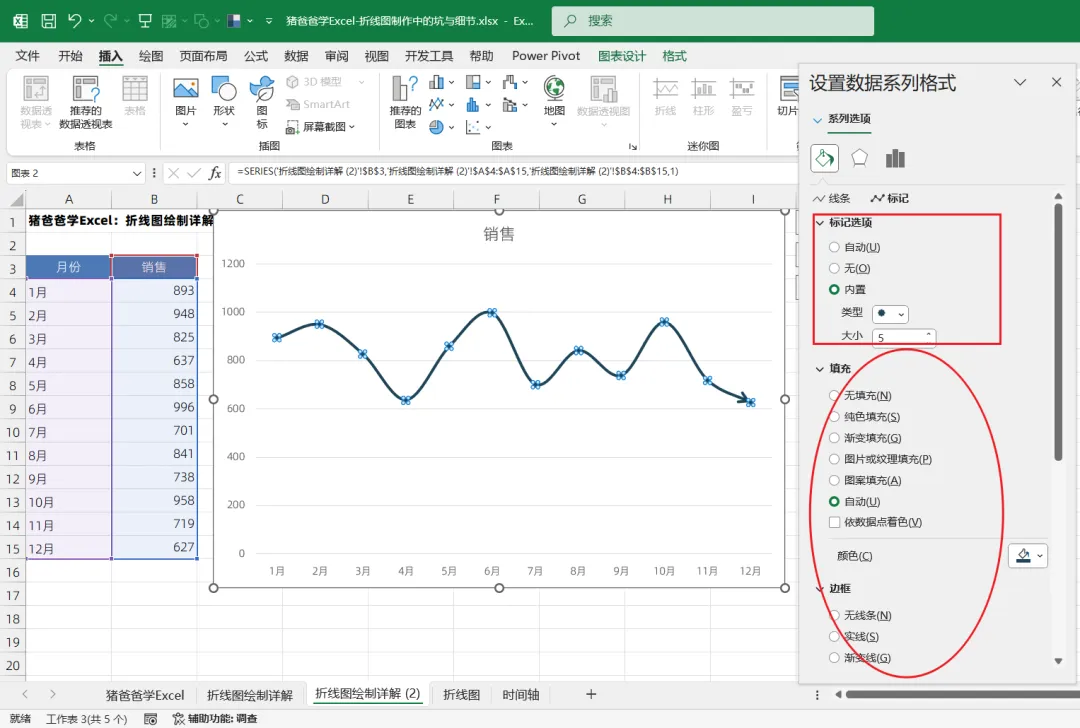Select the Effects pentagon icon
The image size is (1080, 728).
(860, 158)
